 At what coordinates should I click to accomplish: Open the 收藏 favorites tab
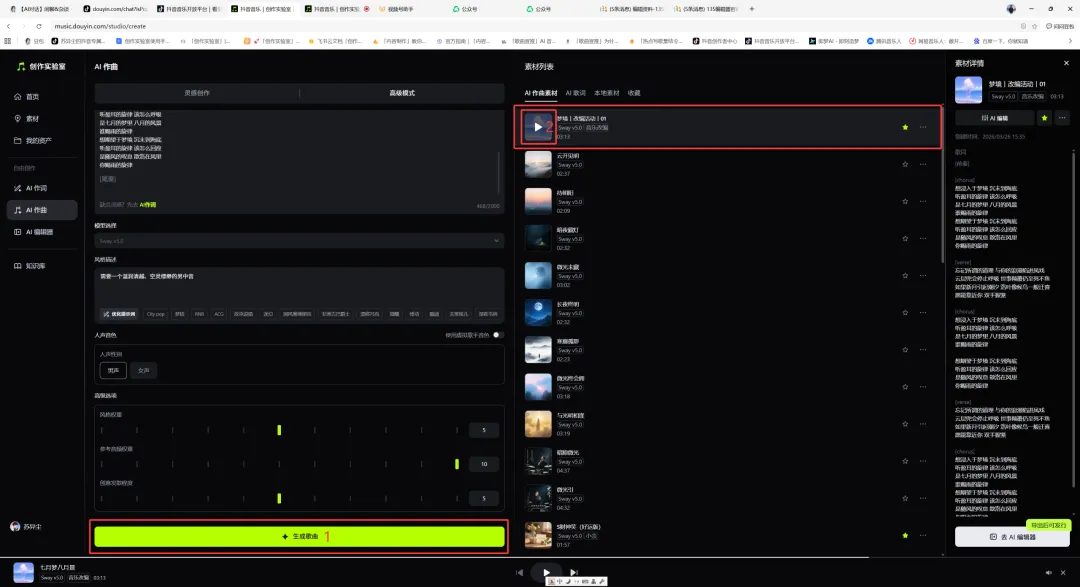coord(634,93)
